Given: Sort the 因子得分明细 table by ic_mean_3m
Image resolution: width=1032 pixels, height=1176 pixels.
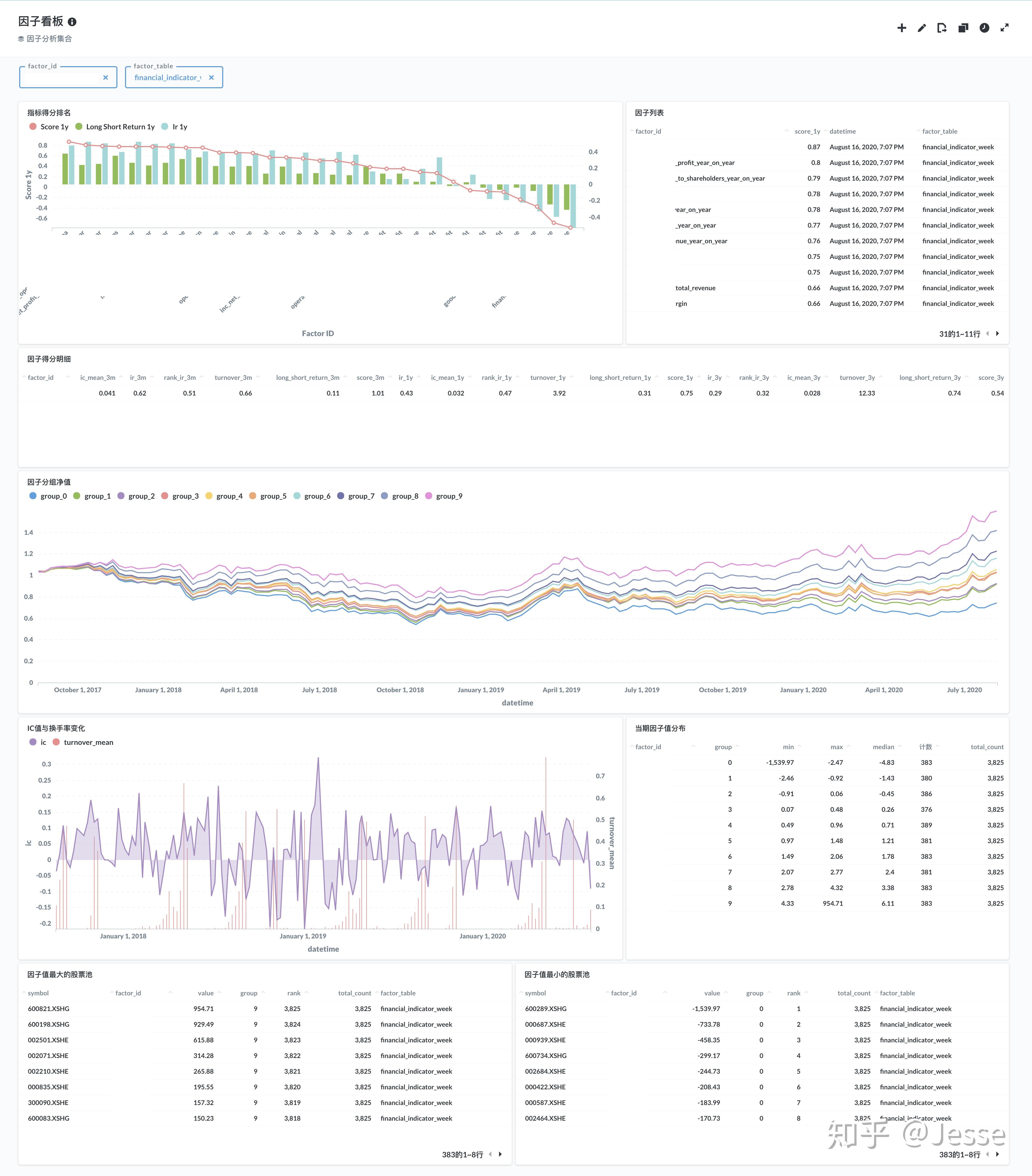Looking at the screenshot, I should coord(97,377).
